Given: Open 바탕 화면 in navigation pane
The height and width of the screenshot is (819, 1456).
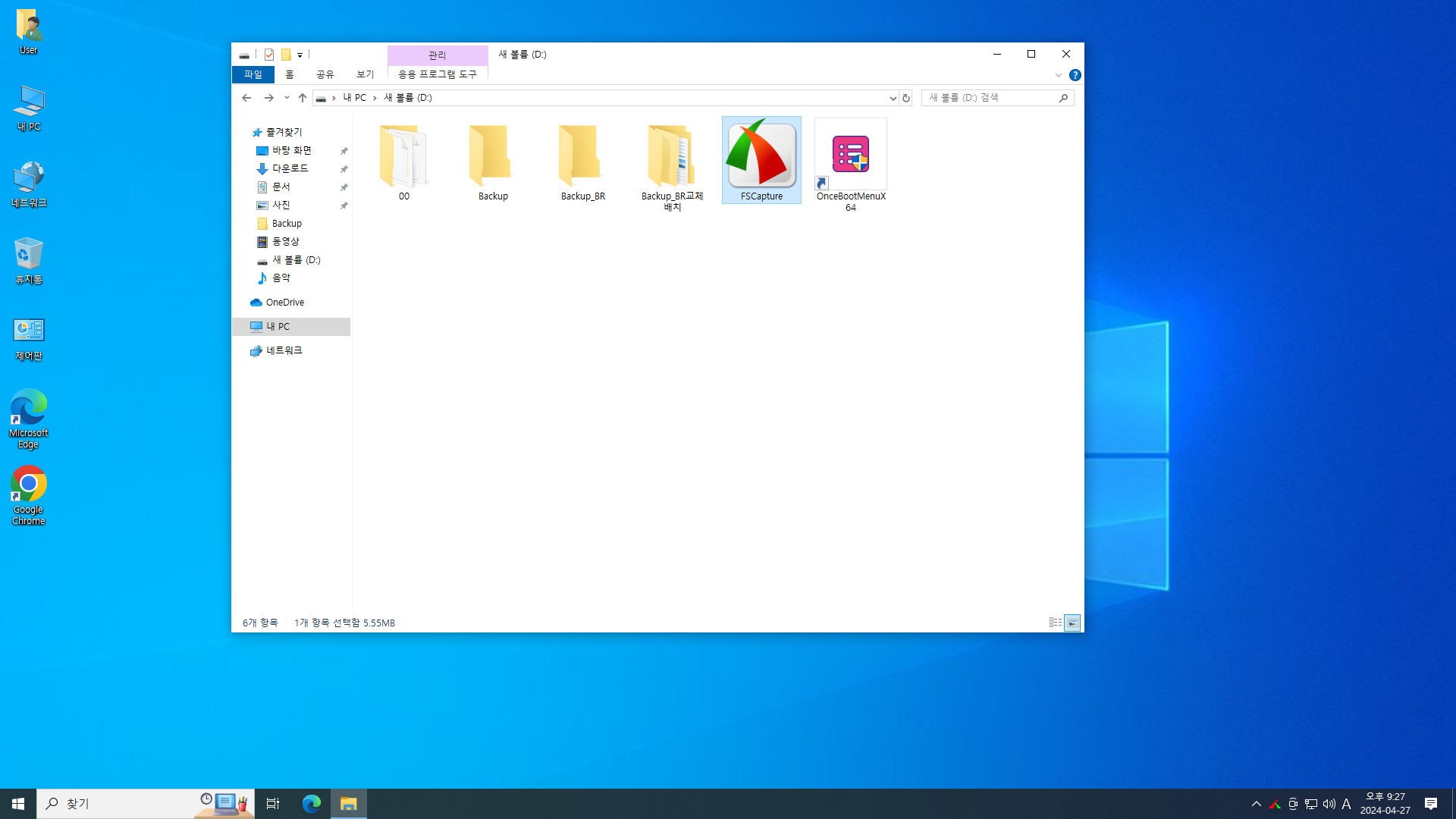Looking at the screenshot, I should click(292, 150).
